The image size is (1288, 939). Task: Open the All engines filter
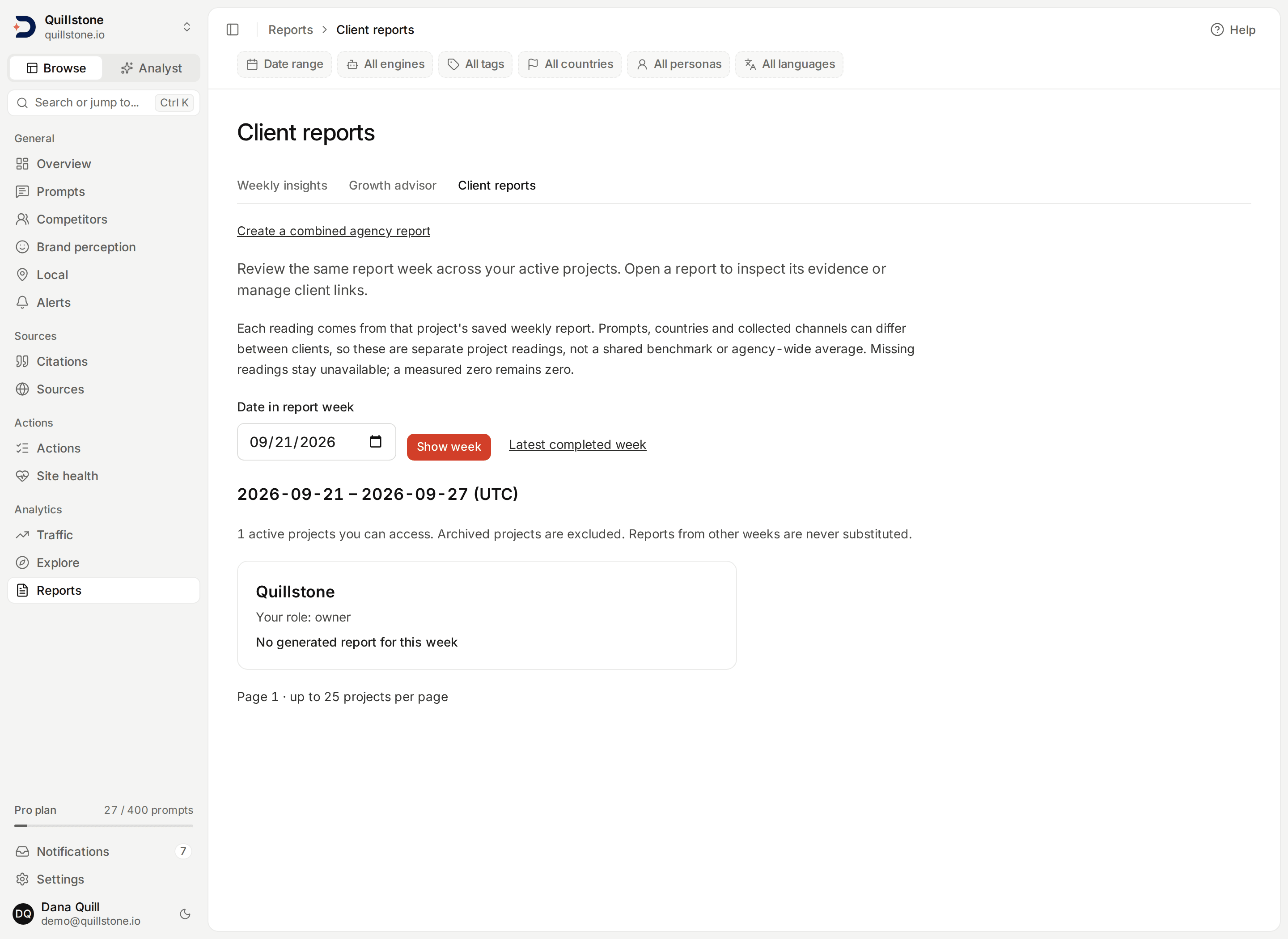(385, 64)
